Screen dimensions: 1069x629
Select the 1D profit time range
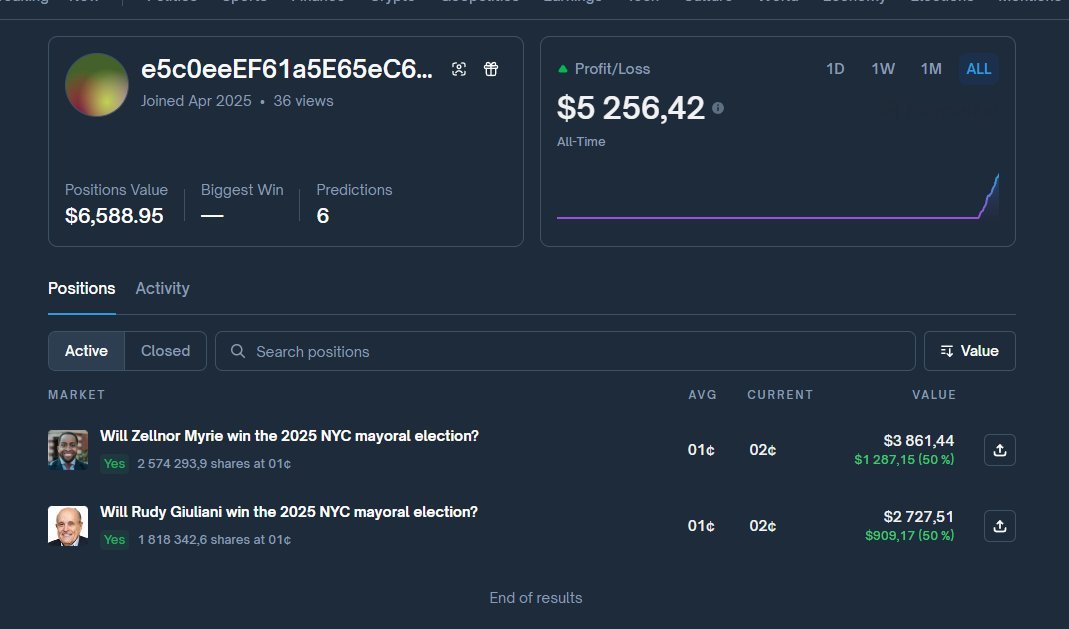click(x=835, y=69)
